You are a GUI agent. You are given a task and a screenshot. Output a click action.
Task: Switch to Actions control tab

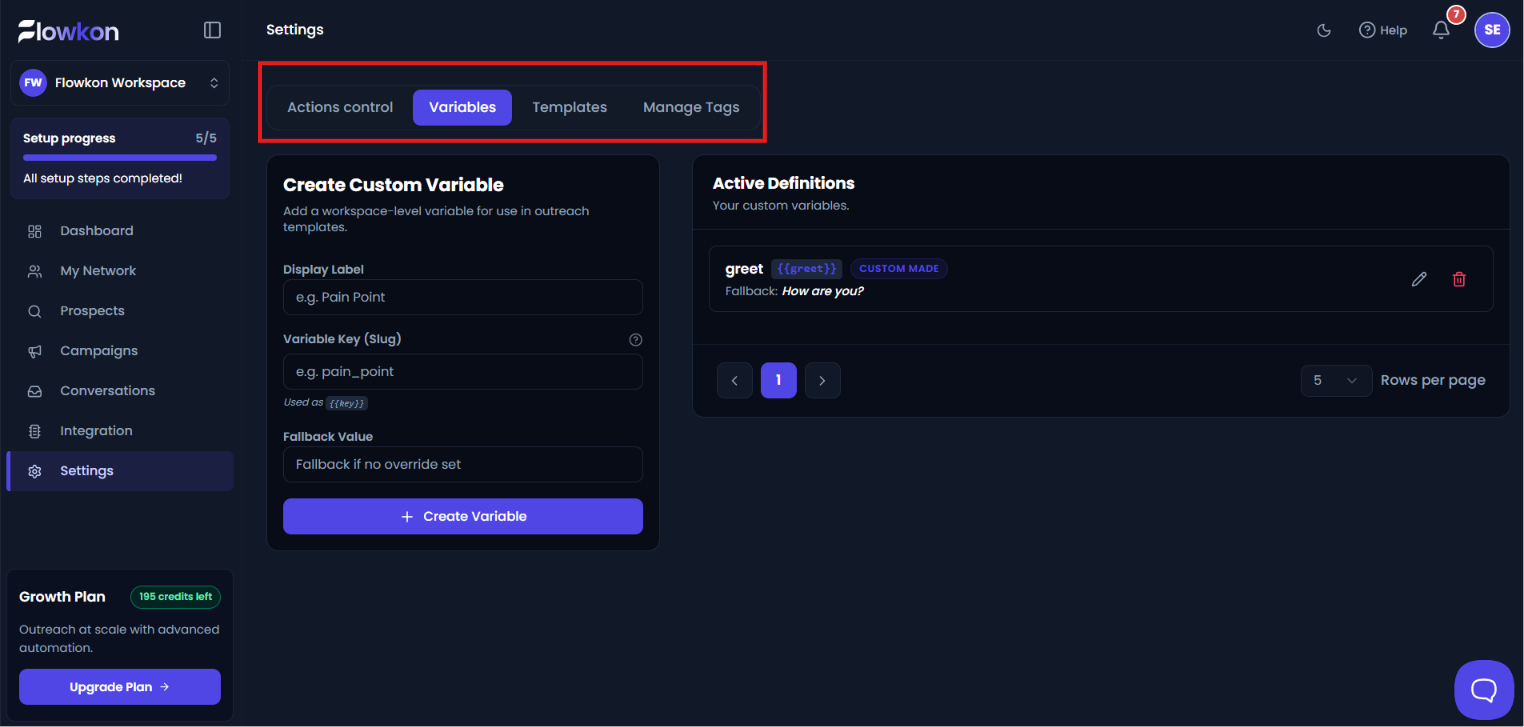340,107
